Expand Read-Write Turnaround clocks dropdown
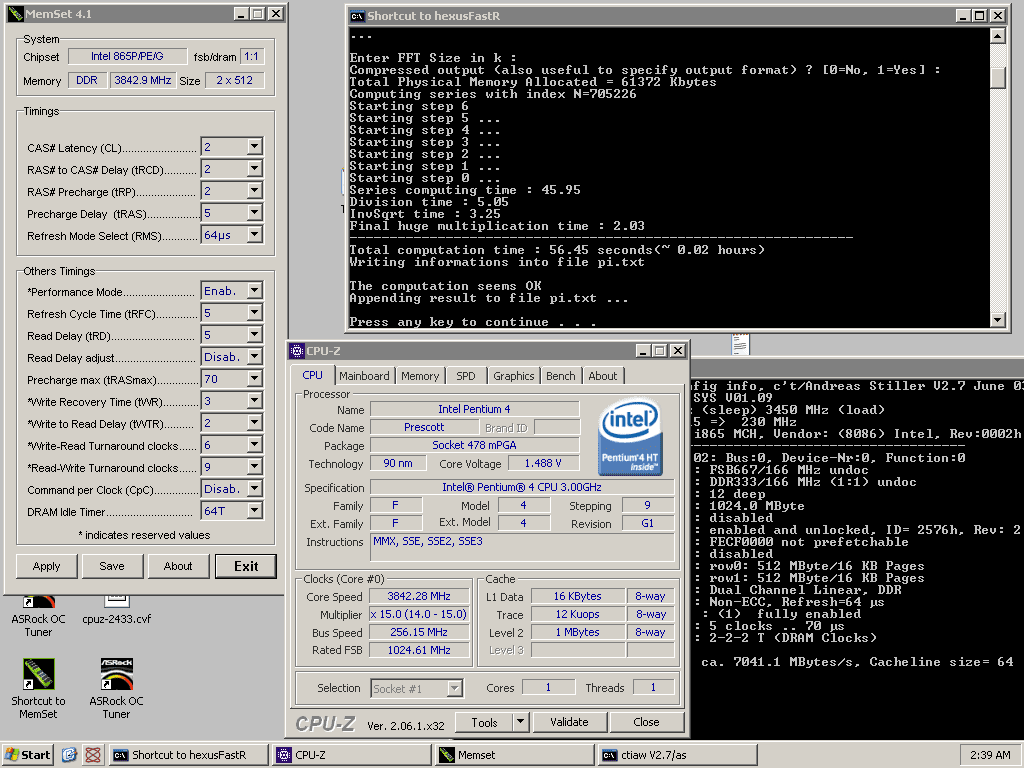 [255, 467]
